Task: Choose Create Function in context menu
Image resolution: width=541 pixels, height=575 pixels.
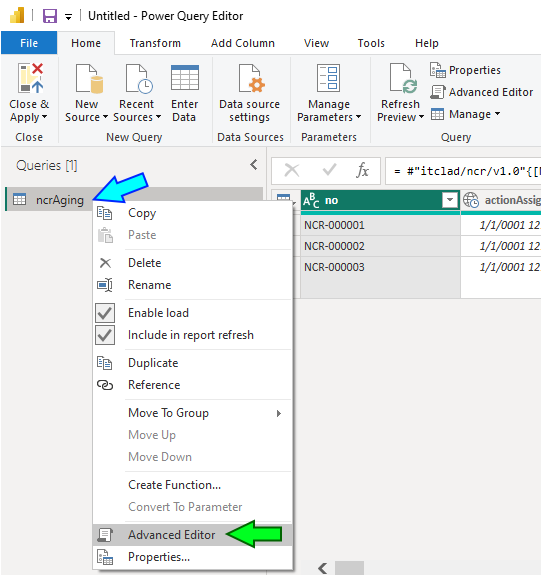Action: click(192, 485)
